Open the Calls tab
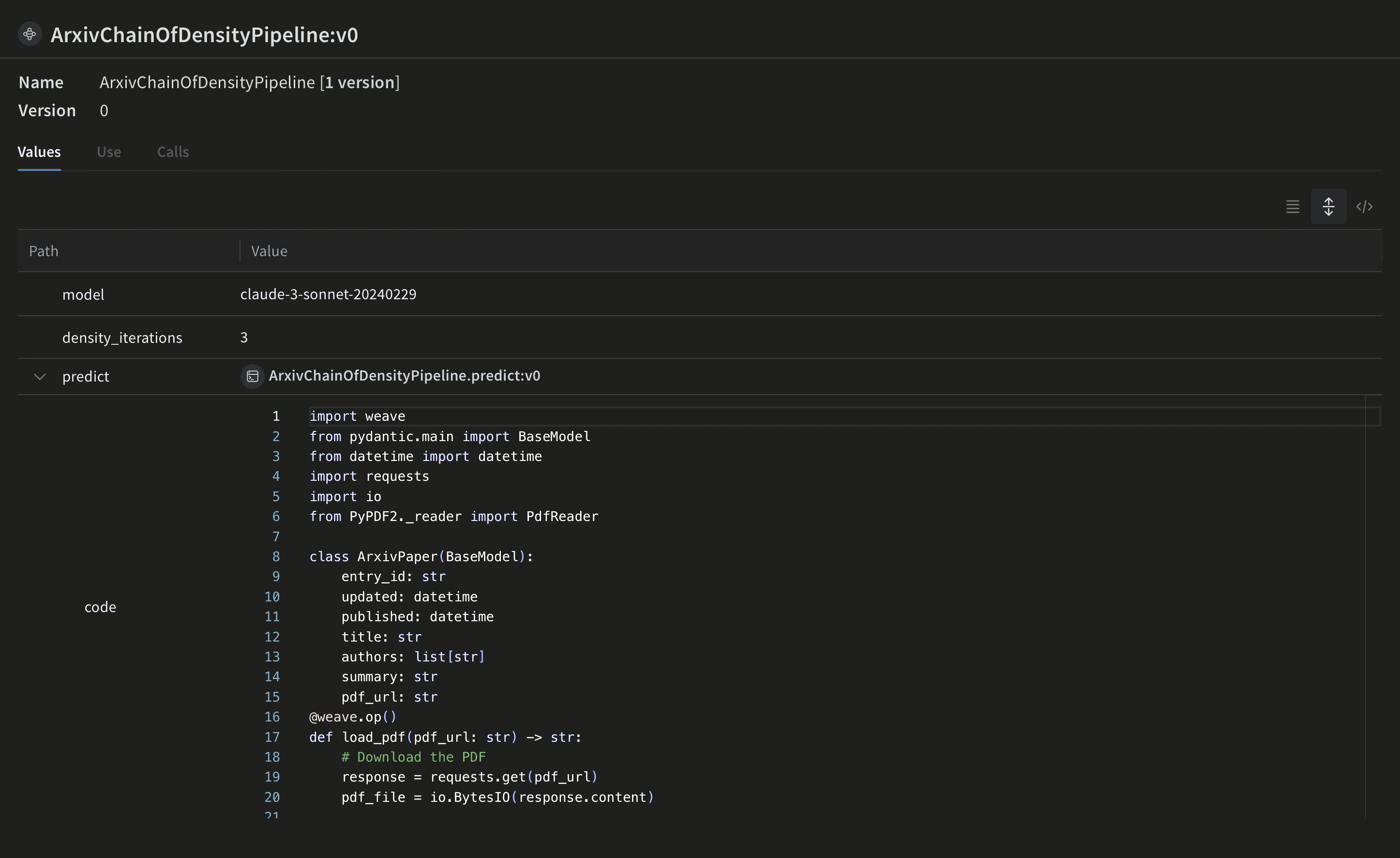1400x858 pixels. click(173, 152)
